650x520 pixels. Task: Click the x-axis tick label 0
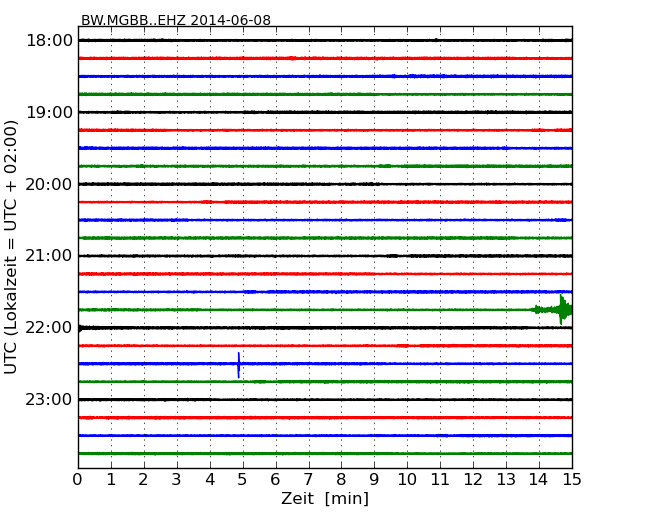[78, 480]
